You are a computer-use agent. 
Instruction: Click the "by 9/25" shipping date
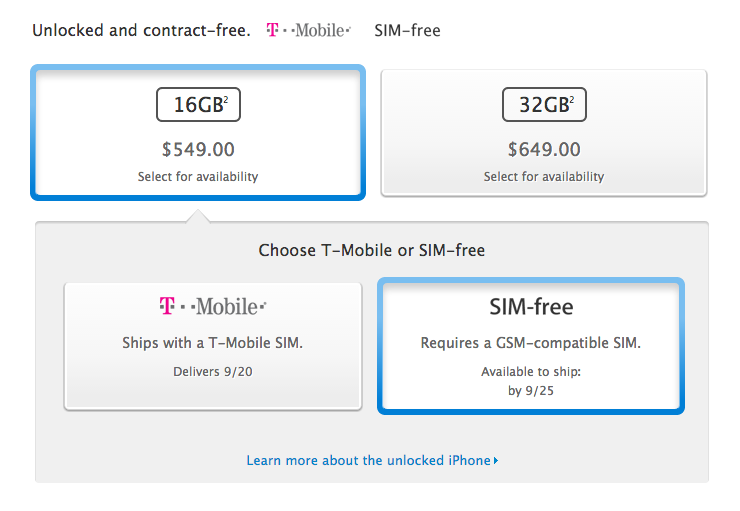point(530,390)
